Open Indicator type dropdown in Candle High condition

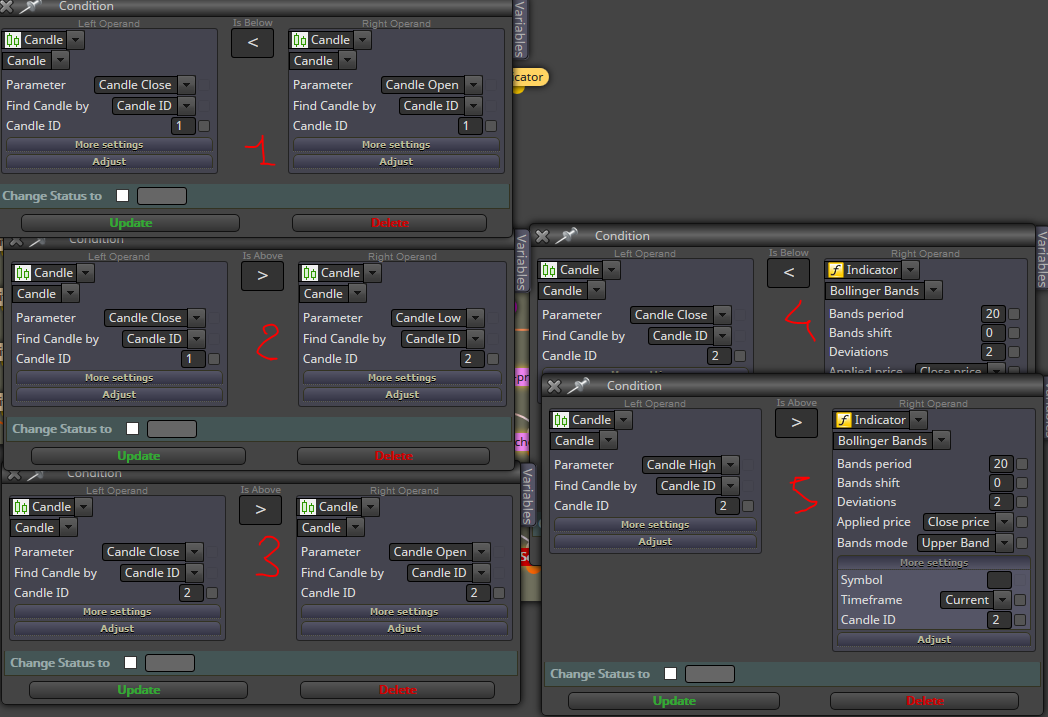[x=918, y=420]
